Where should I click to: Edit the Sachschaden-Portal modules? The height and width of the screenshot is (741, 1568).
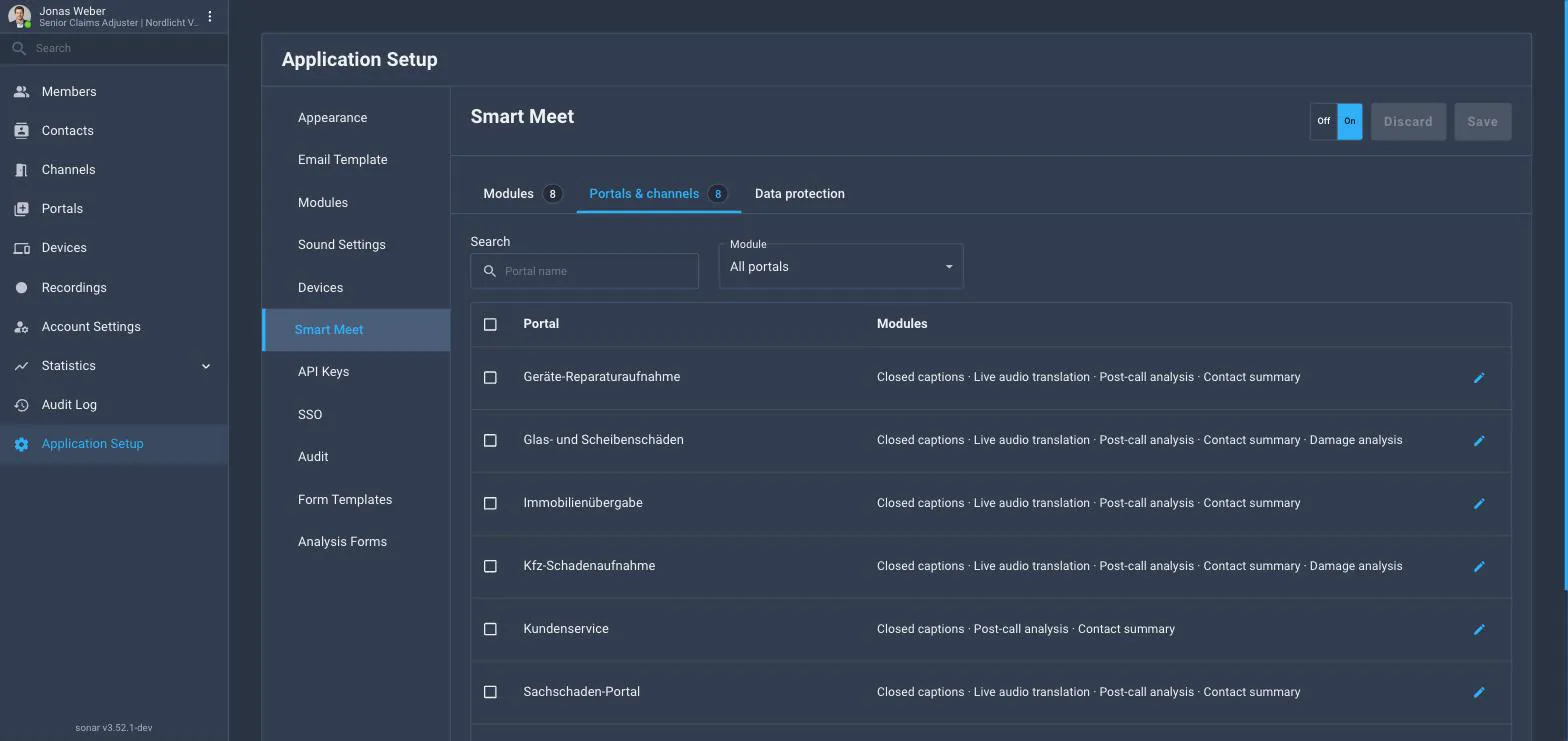(x=1479, y=693)
